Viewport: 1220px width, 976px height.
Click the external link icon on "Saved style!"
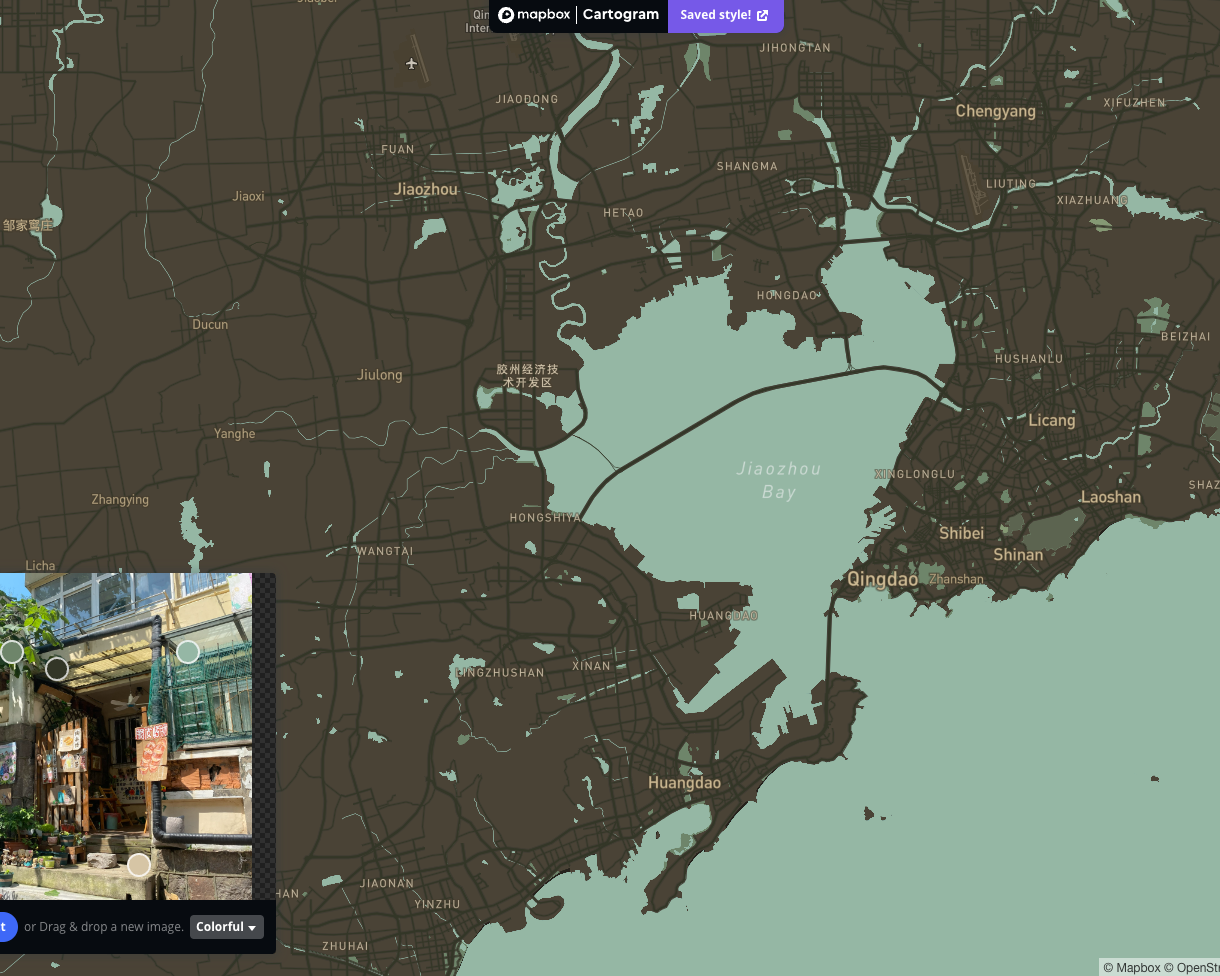tap(762, 15)
